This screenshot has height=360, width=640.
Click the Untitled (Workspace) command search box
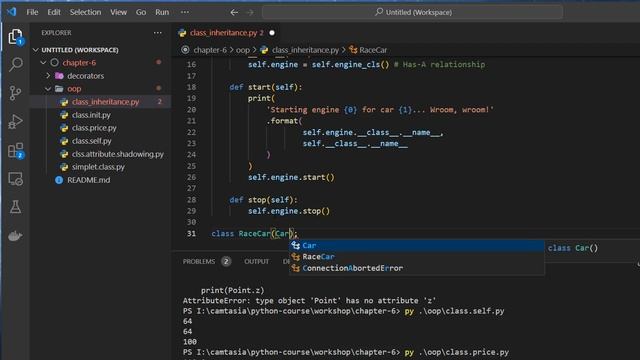(x=412, y=12)
